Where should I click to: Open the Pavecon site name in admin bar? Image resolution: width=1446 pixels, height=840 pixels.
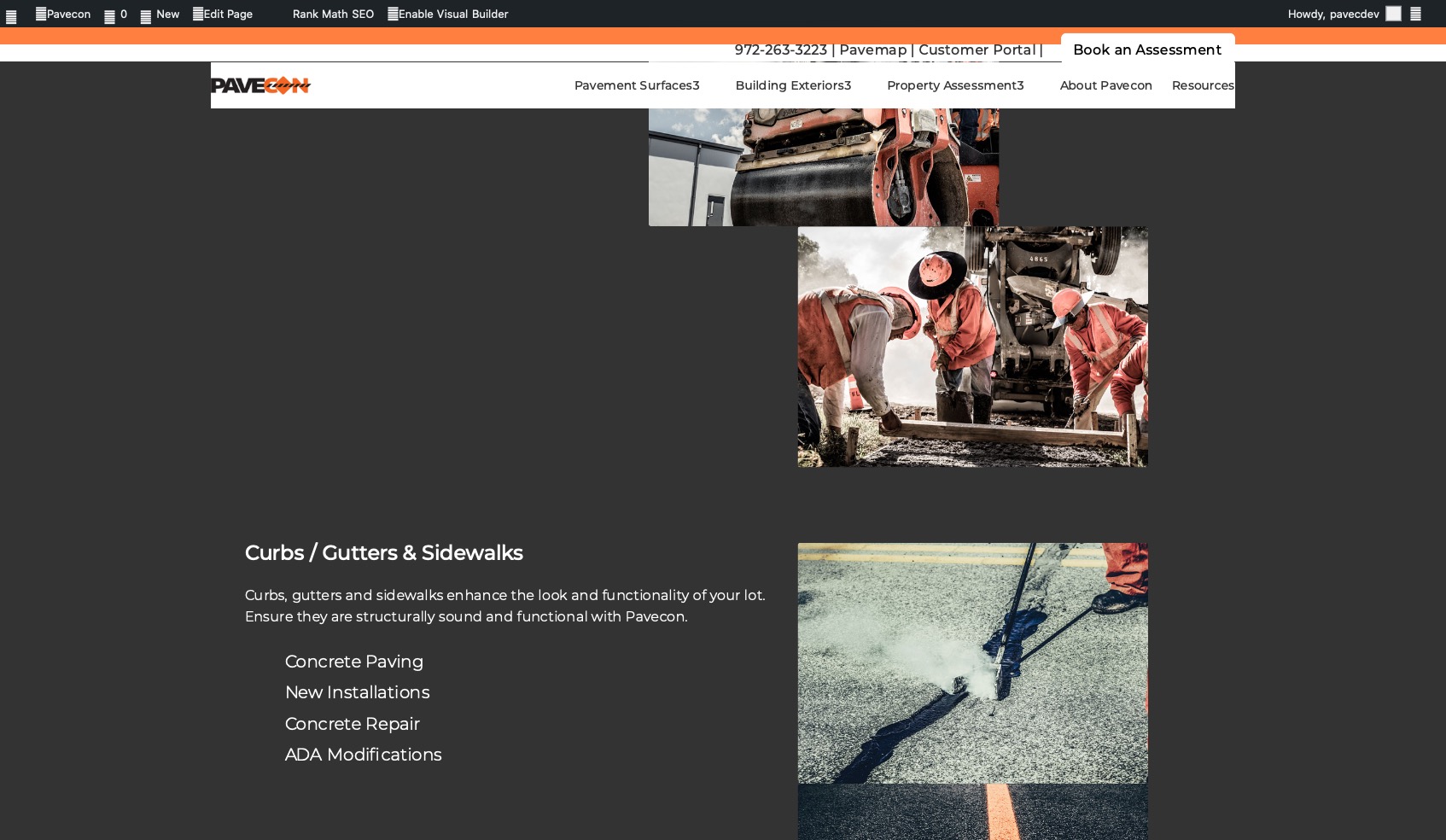[63, 14]
